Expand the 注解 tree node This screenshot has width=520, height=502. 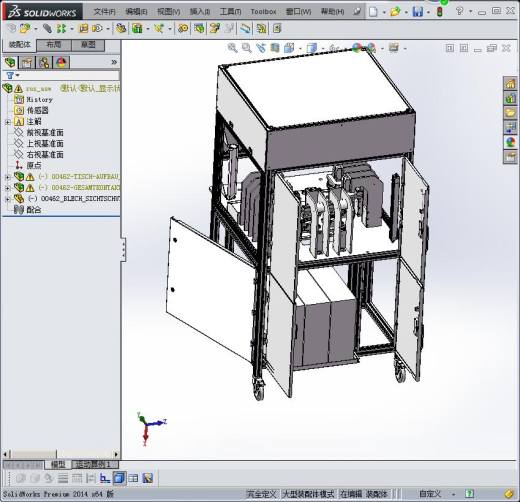[7, 122]
